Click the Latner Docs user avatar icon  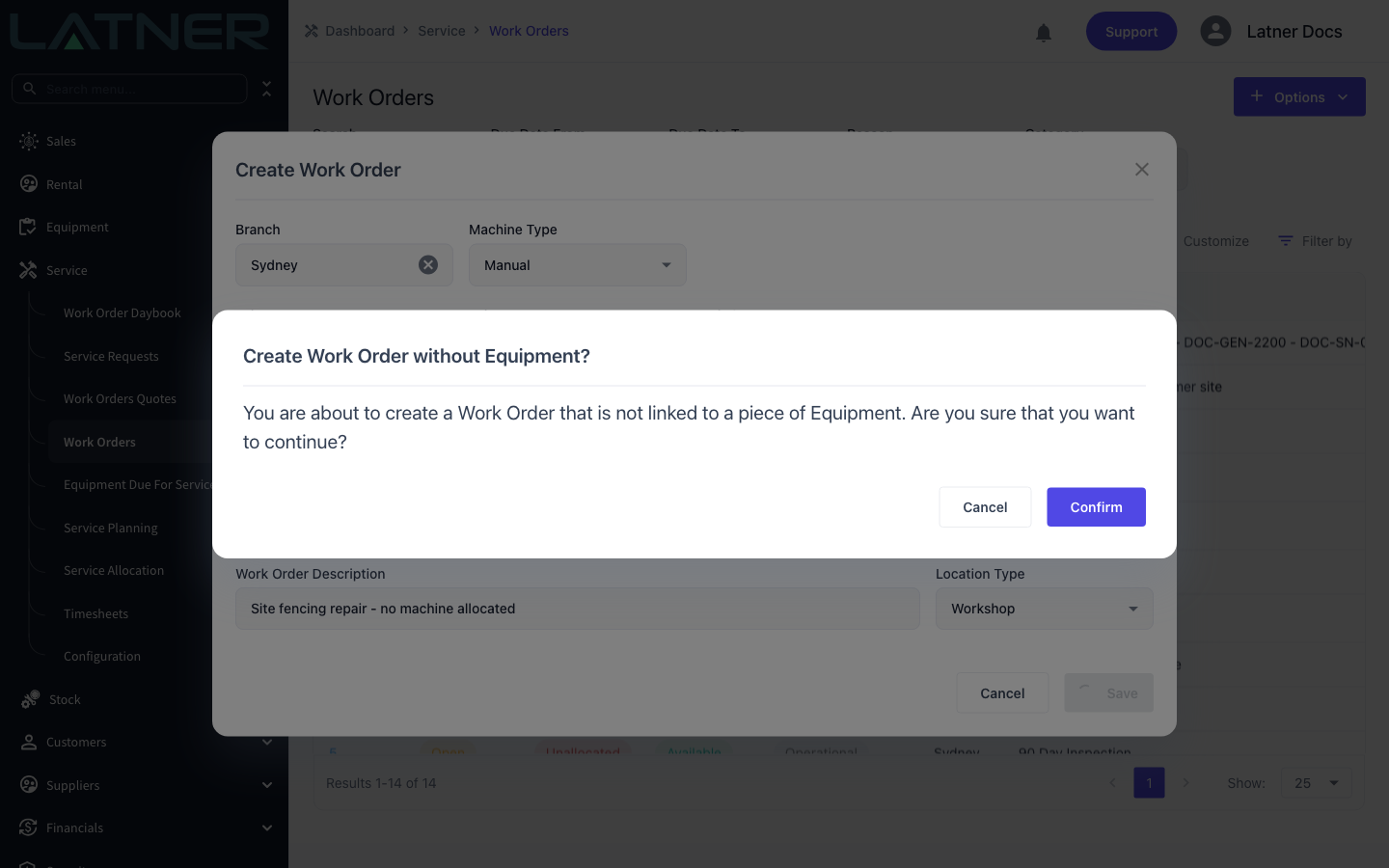point(1215,31)
